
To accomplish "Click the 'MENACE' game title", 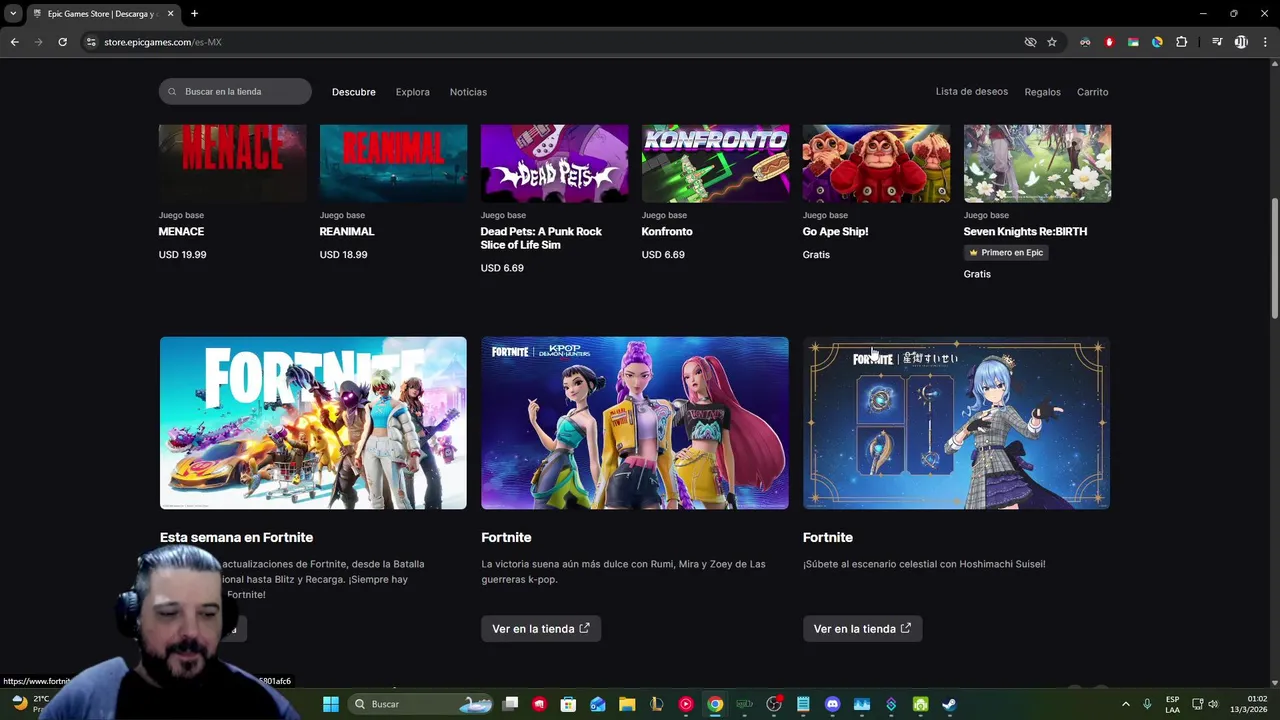I will [181, 232].
